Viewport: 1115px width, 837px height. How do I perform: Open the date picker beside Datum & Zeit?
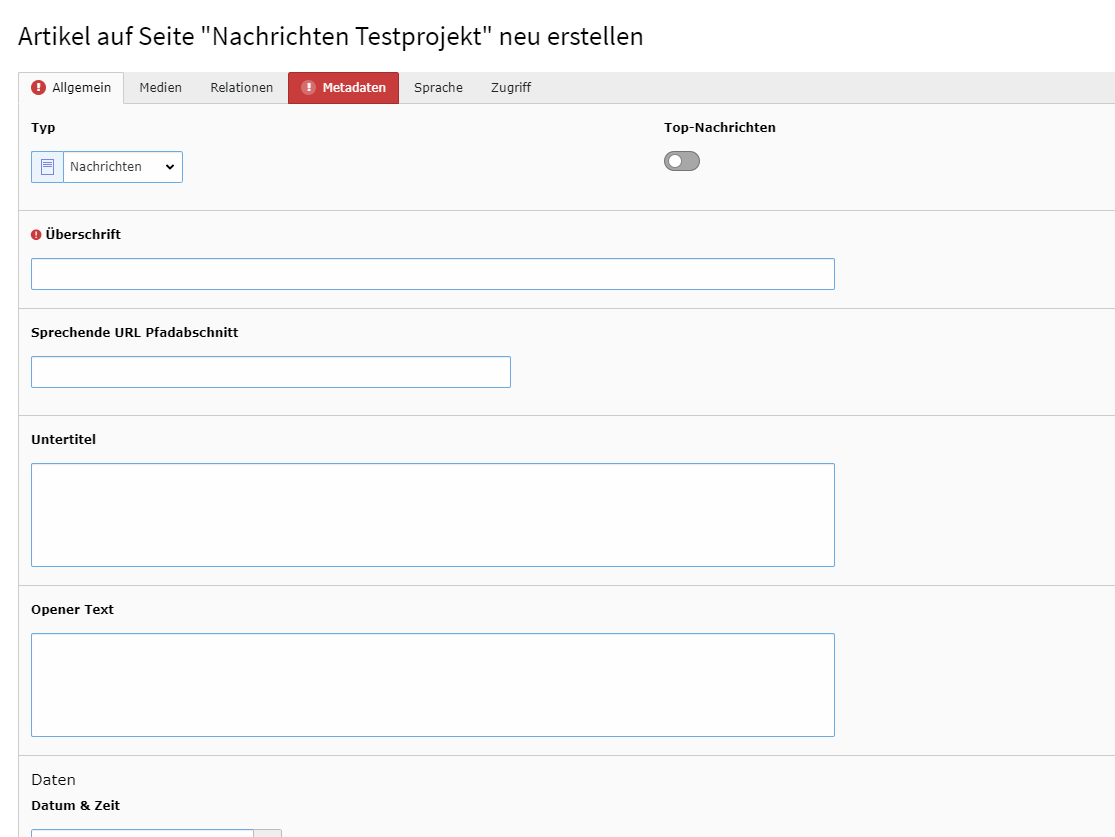pyautogui.click(x=268, y=833)
